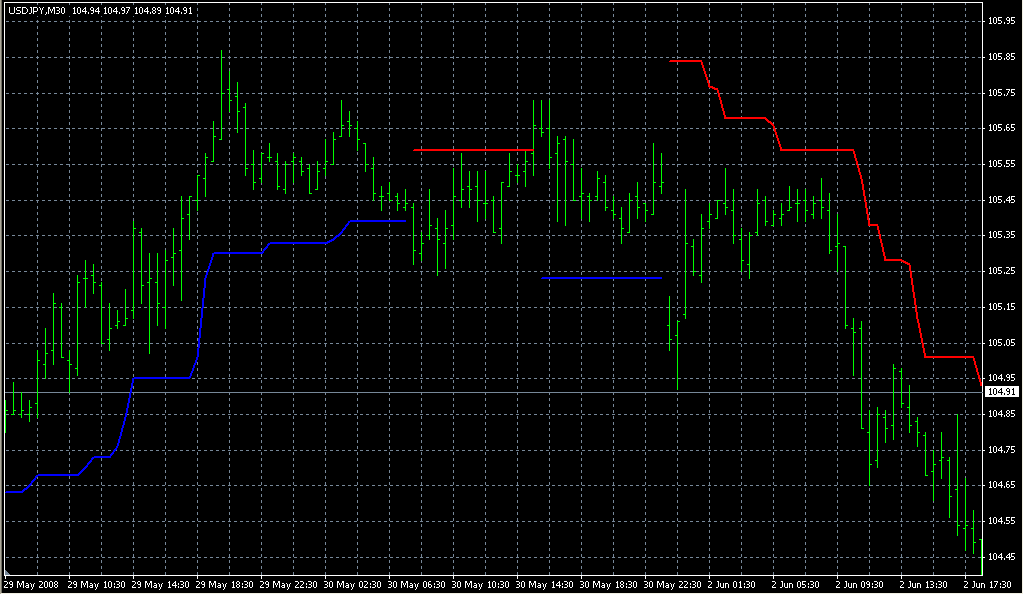The height and width of the screenshot is (594, 1024).
Task: Select the 29 May 18:30 time label
Action: pos(226,584)
